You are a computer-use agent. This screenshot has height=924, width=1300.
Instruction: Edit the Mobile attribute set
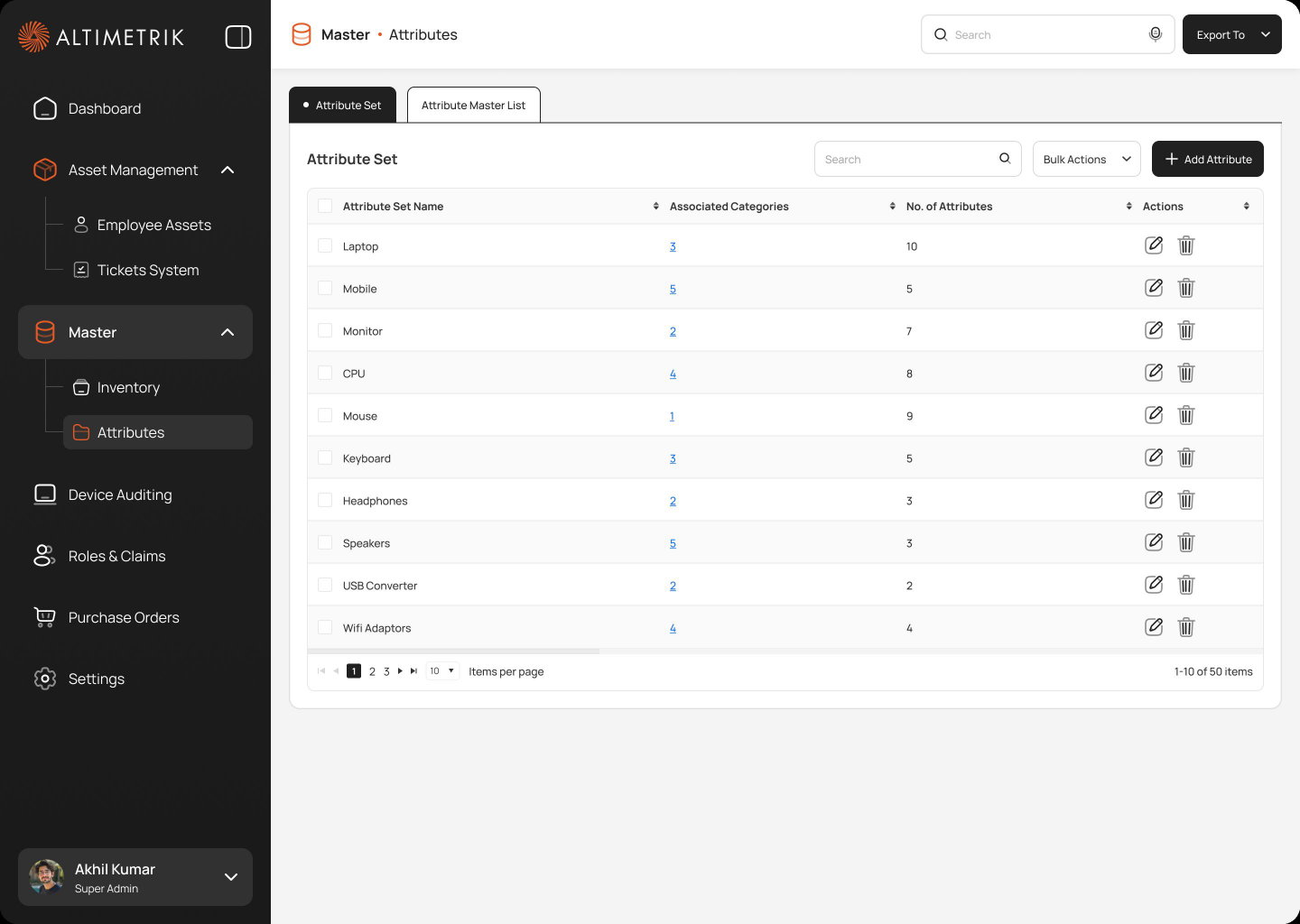tap(1154, 288)
